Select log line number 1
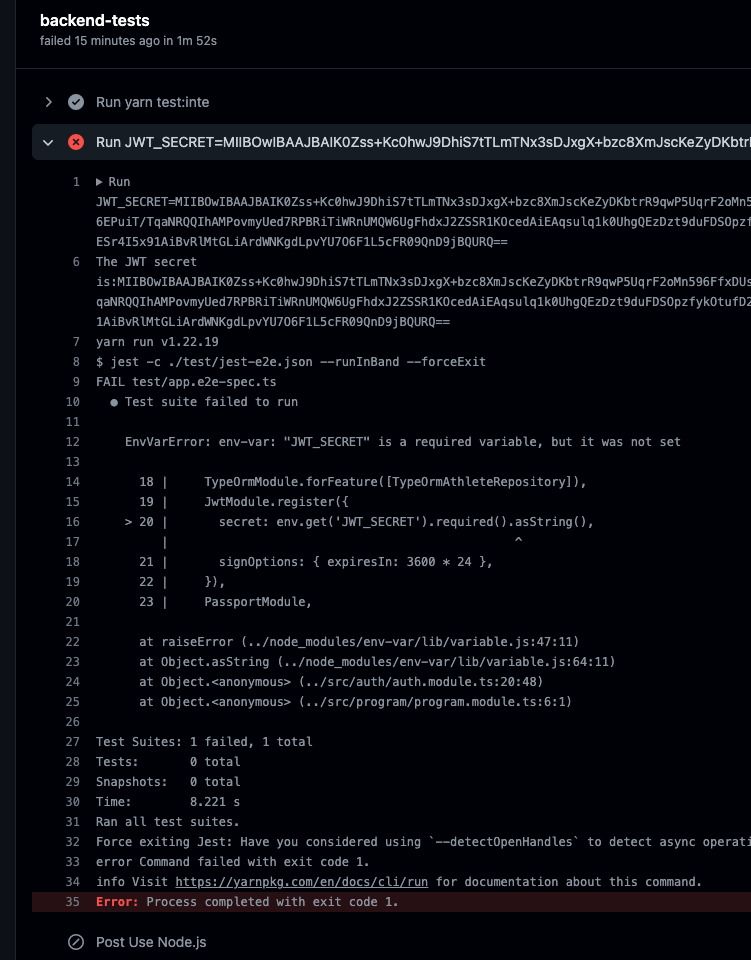This screenshot has height=960, width=751. (x=76, y=182)
